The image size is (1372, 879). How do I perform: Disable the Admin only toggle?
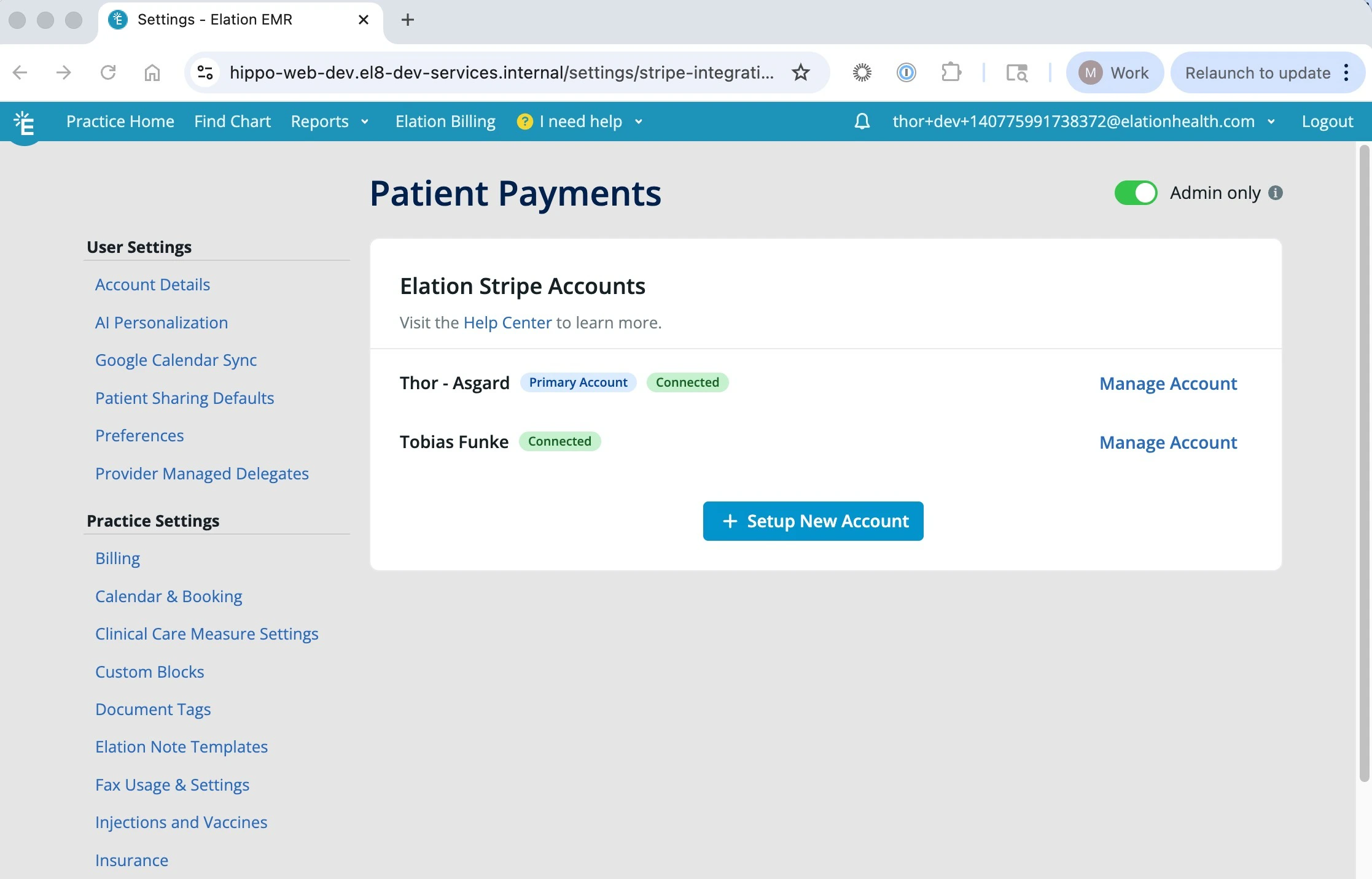click(1135, 193)
